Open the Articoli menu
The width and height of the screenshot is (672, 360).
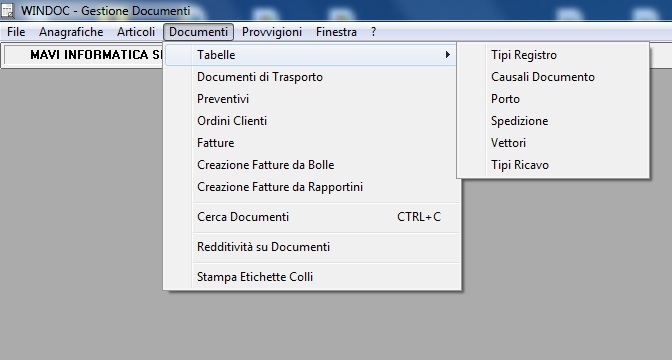pyautogui.click(x=136, y=32)
